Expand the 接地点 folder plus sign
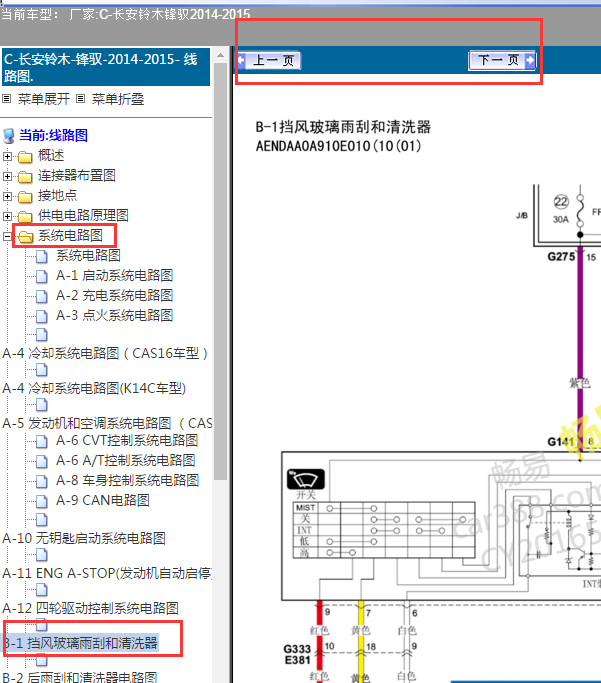 [7, 196]
